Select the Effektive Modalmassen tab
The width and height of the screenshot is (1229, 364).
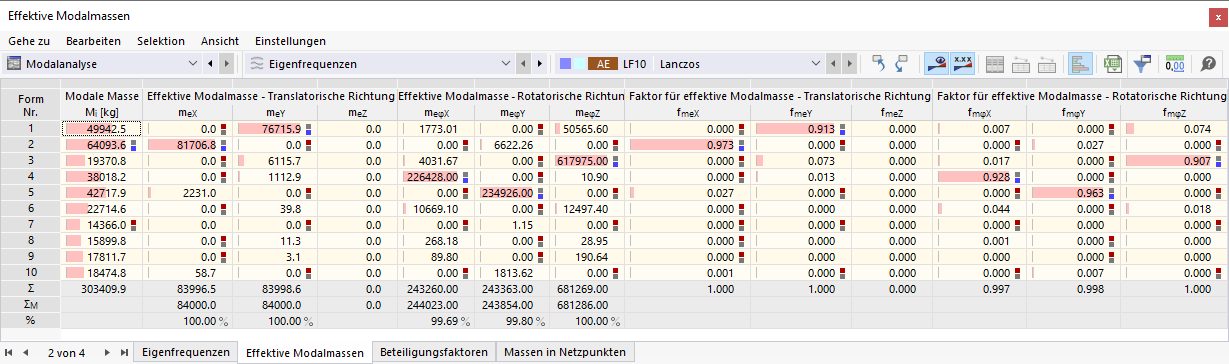tap(305, 352)
